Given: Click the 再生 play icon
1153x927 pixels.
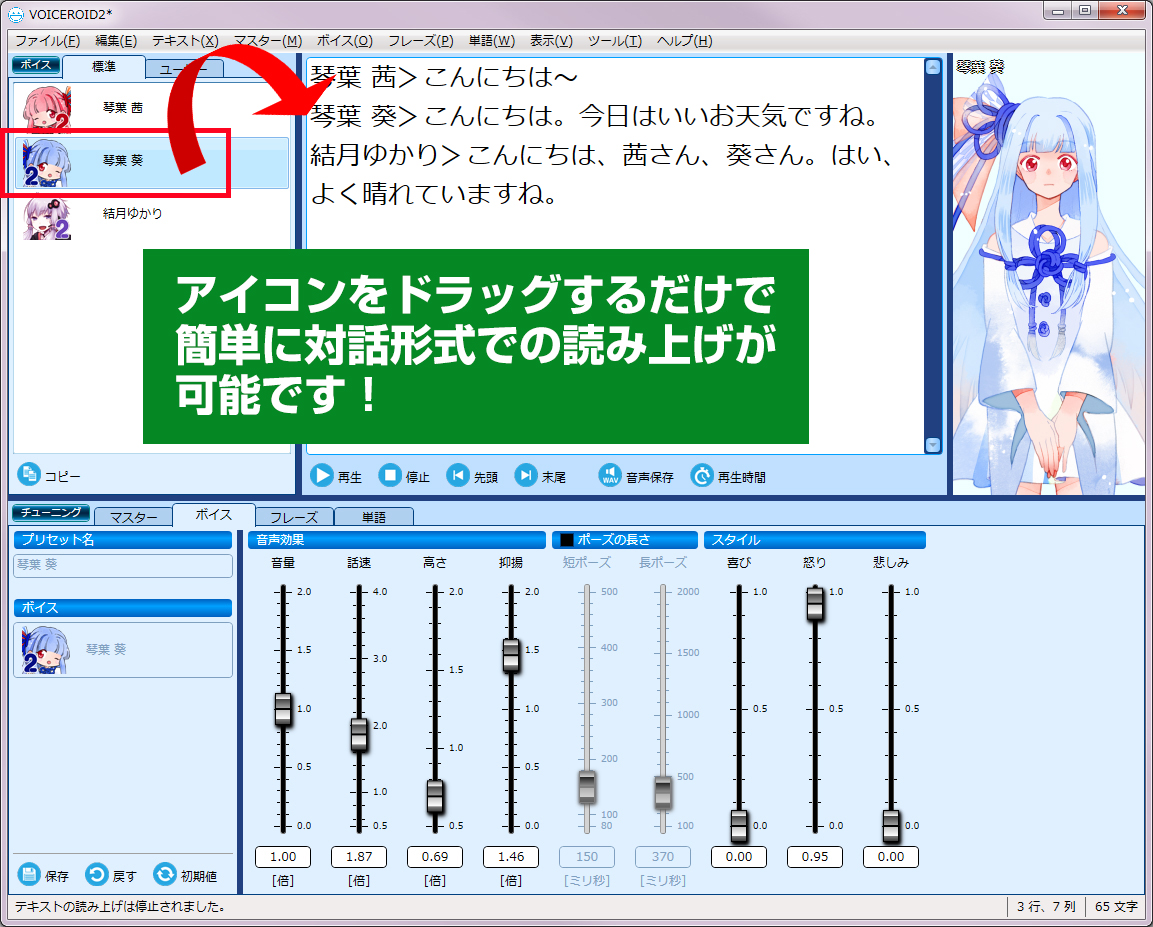Looking at the screenshot, I should (321, 476).
